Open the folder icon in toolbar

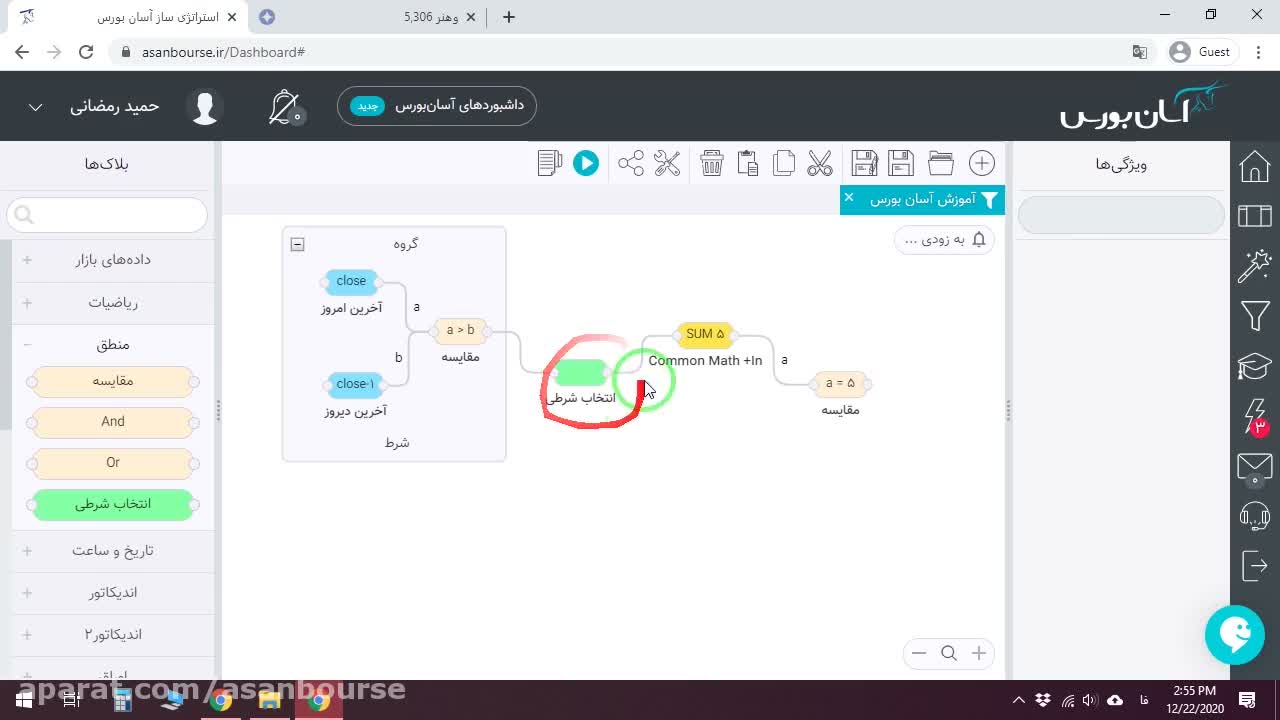[941, 163]
